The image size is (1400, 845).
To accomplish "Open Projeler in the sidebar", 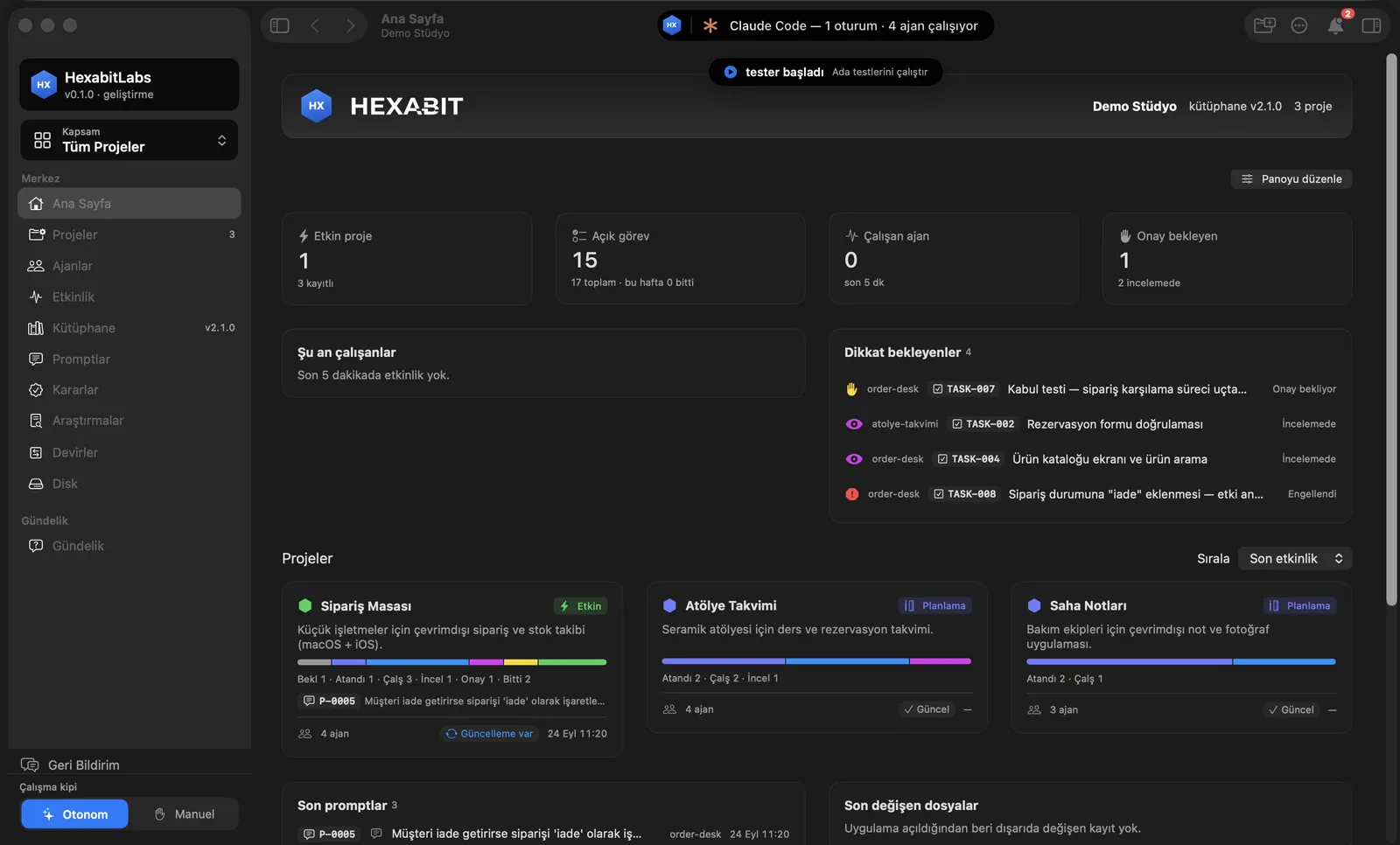I will [x=129, y=234].
